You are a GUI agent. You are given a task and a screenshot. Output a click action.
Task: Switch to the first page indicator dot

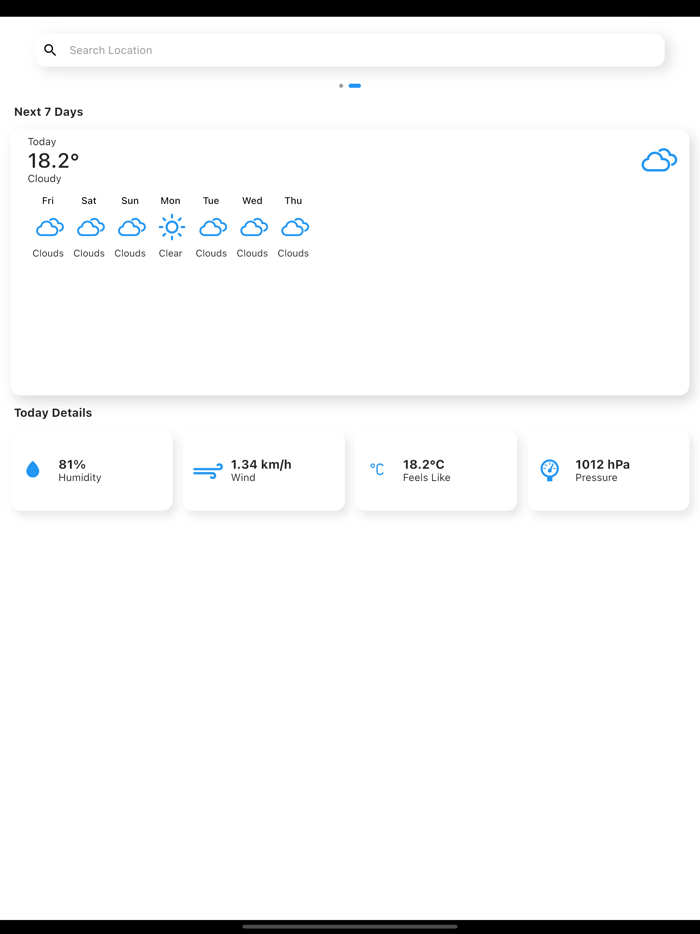click(x=341, y=86)
